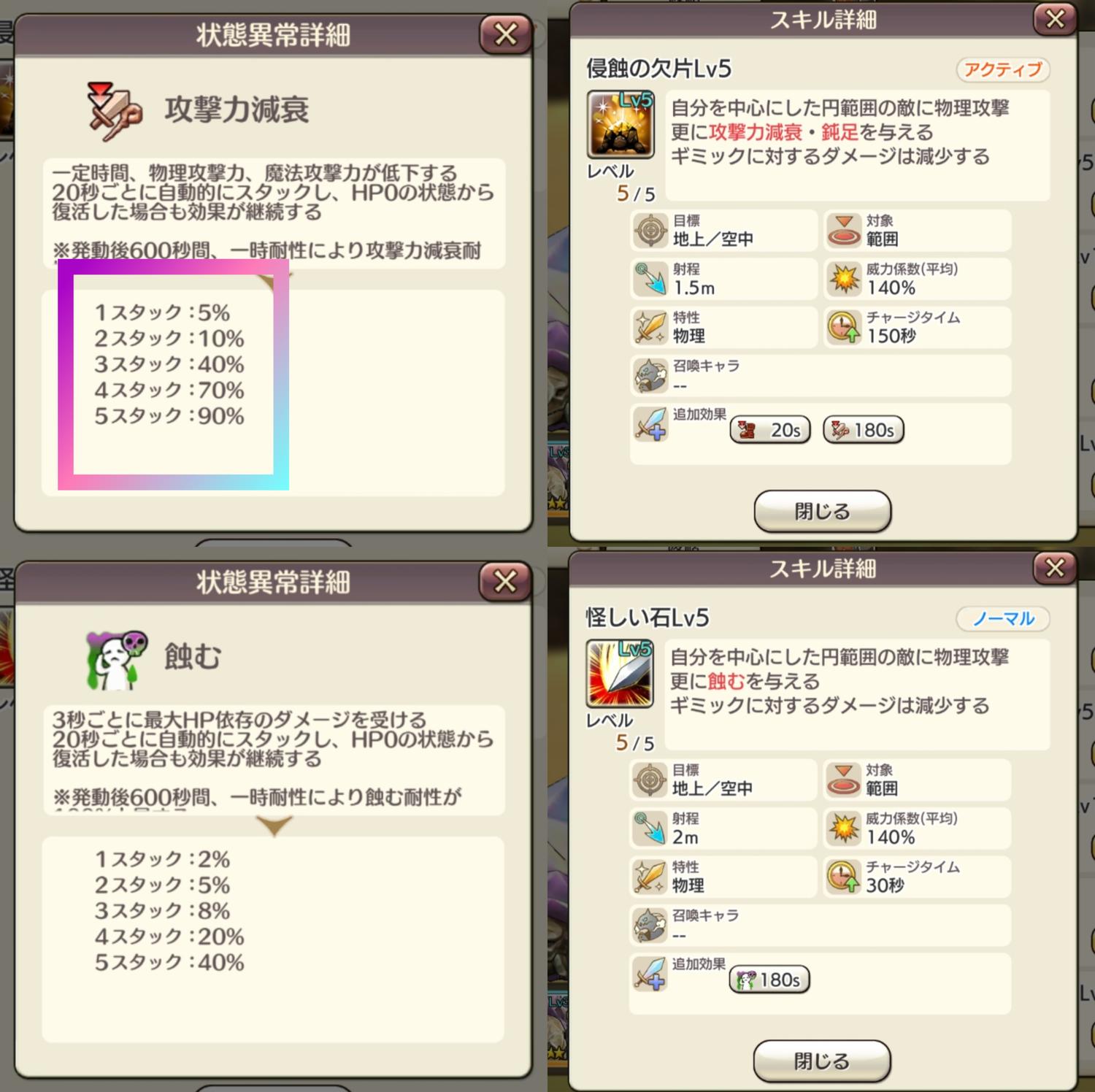The image size is (1095, 1092).
Task: Click the red 攻撃力減衰 link text
Action: (x=756, y=132)
